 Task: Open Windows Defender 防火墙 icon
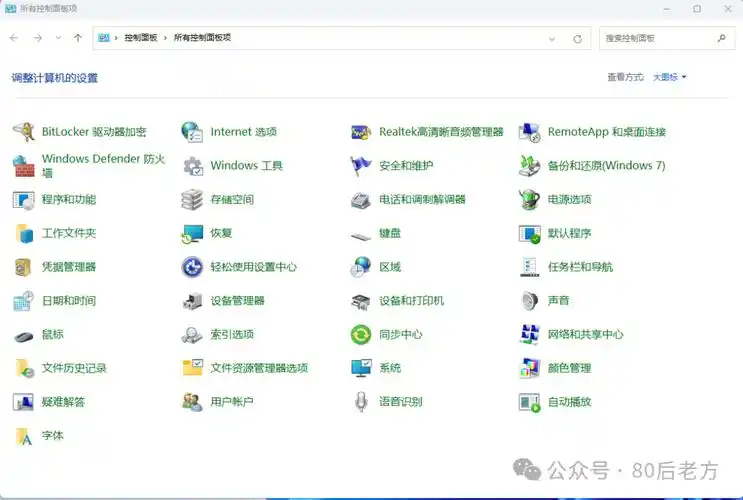click(x=24, y=166)
